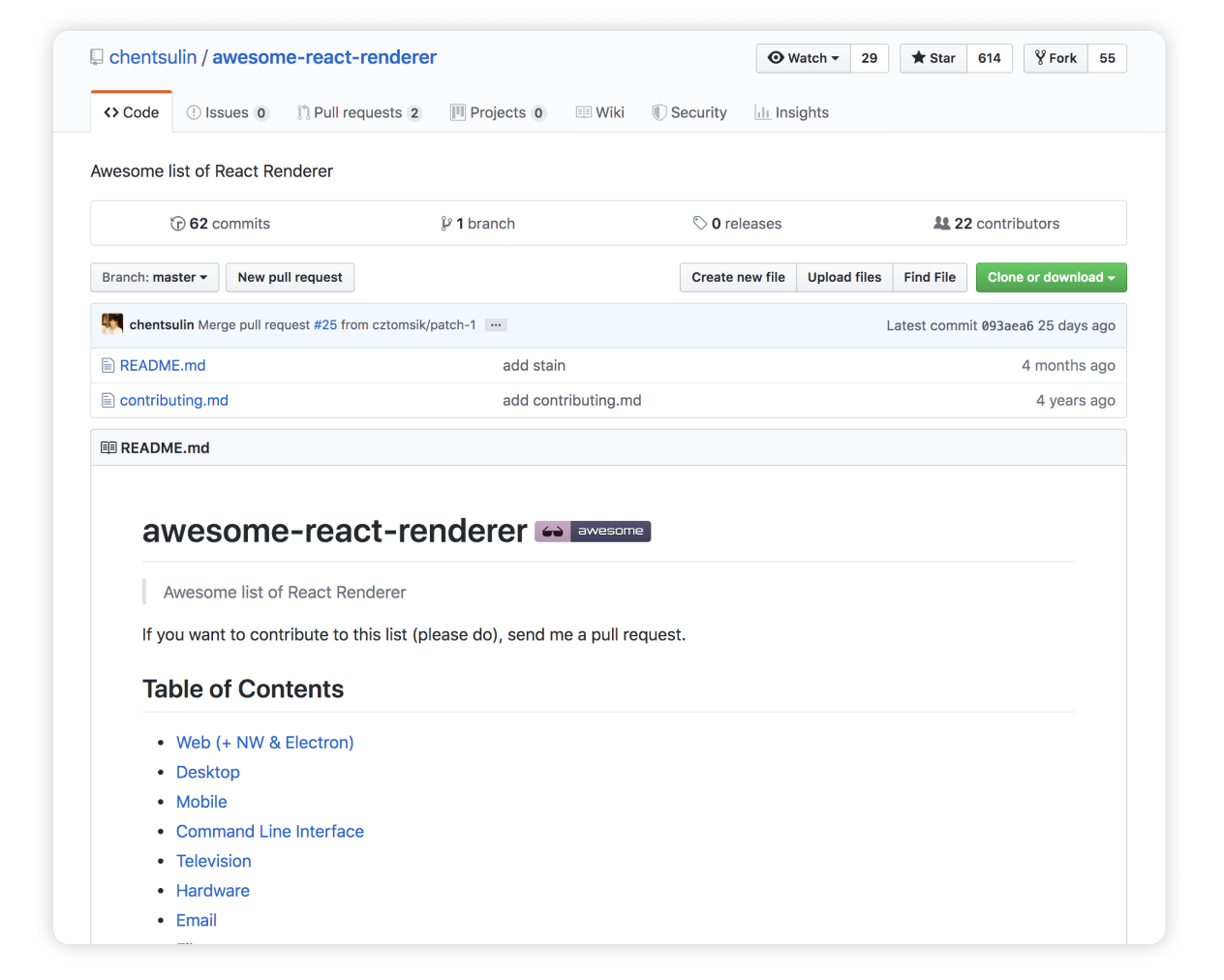Click the chentsulin commit author name
Screen dimensions: 1224x980
(x=162, y=325)
